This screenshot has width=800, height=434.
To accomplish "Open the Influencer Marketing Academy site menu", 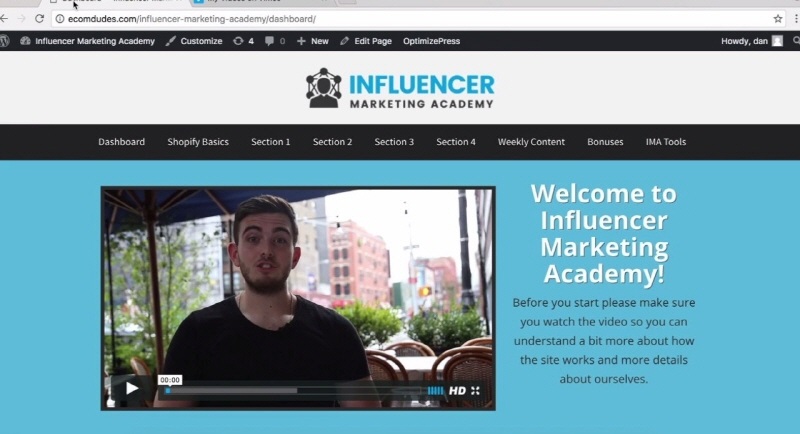I will click(x=87, y=41).
